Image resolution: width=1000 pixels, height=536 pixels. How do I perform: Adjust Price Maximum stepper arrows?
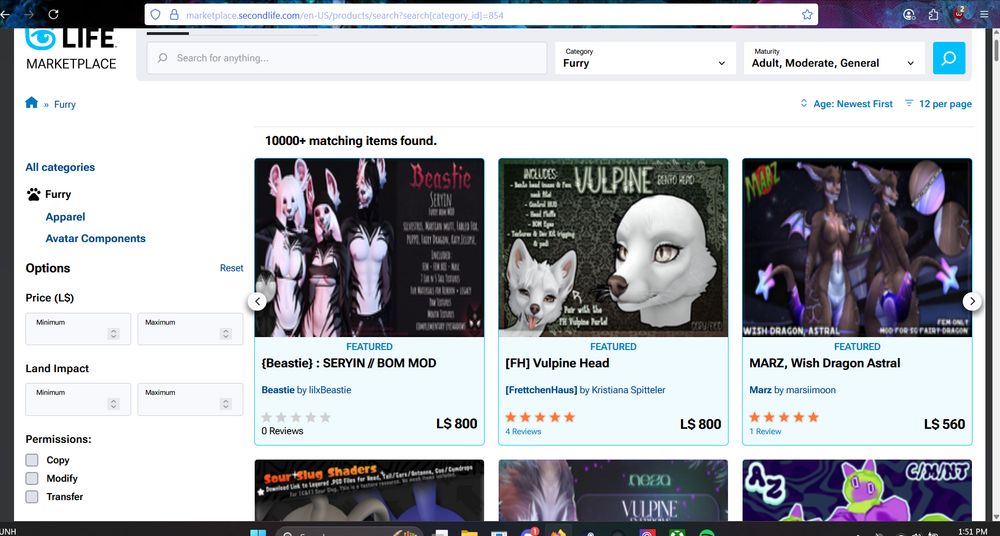226,334
